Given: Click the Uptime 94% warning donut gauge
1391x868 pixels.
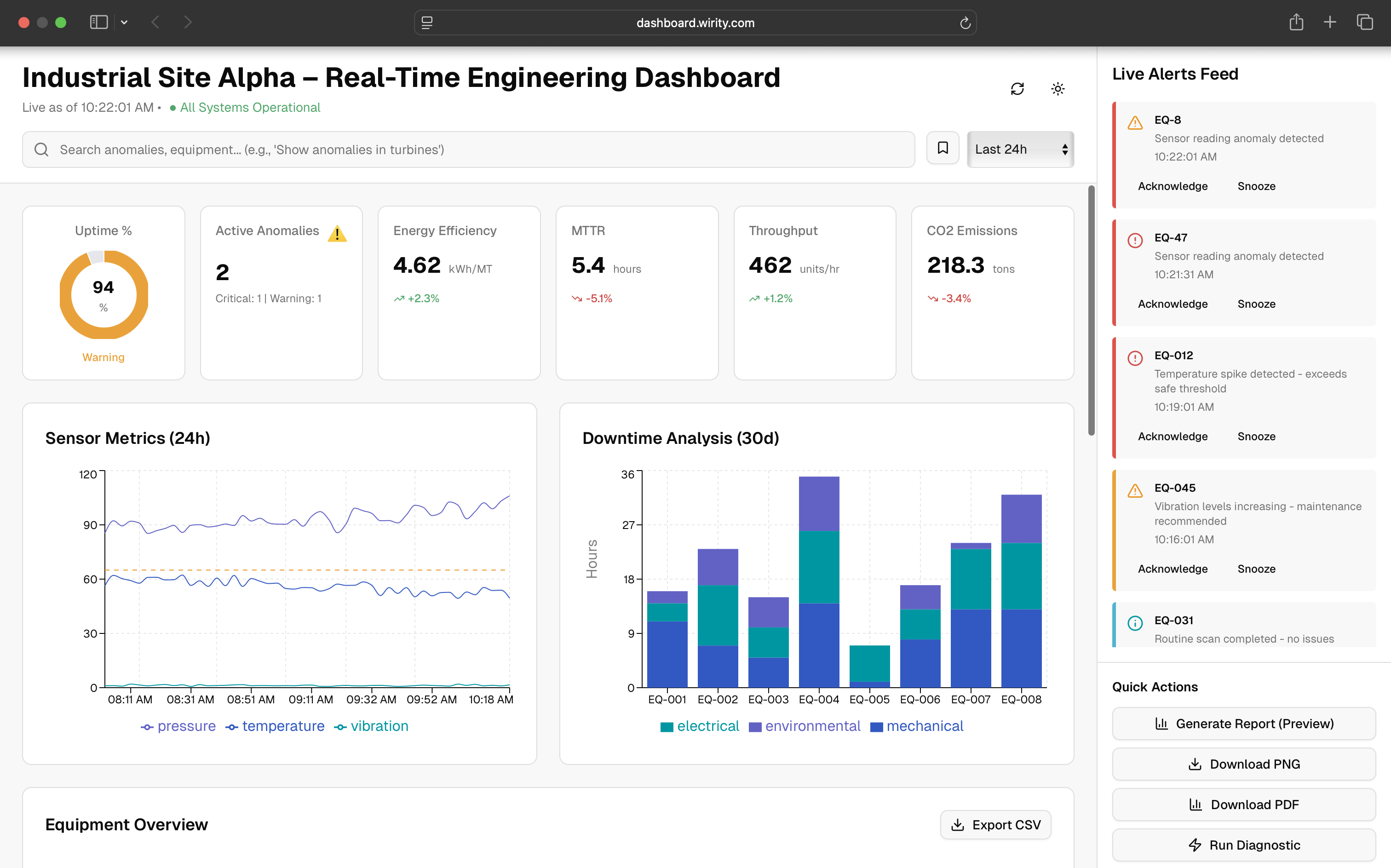Looking at the screenshot, I should (x=103, y=294).
